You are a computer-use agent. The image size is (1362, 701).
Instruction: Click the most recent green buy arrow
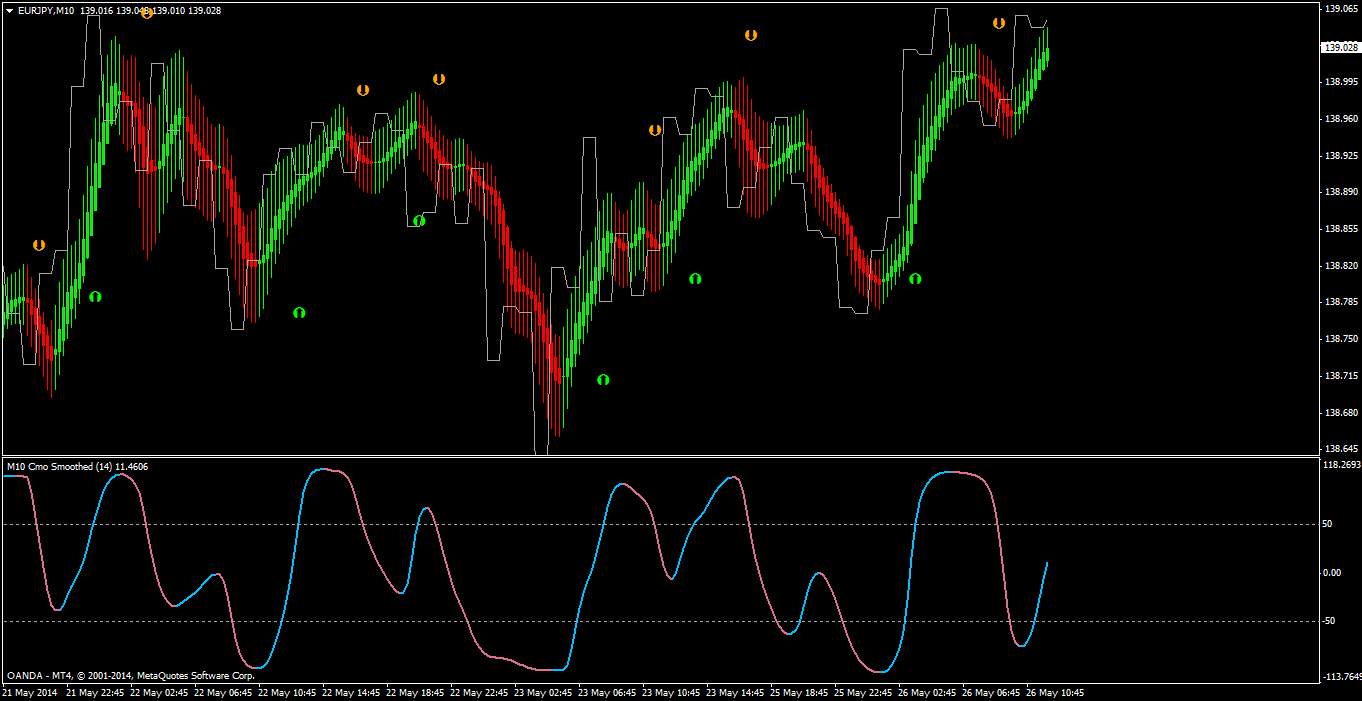(x=915, y=279)
